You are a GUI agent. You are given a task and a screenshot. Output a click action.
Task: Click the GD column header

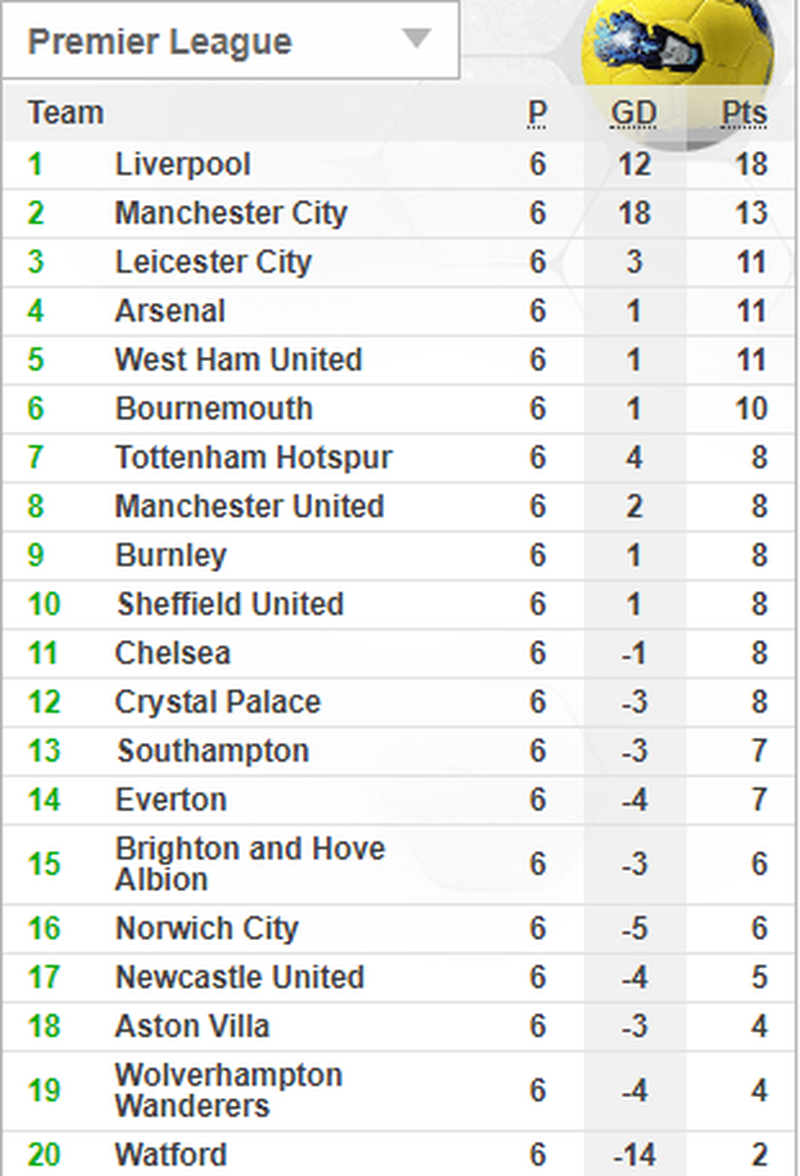click(x=634, y=114)
